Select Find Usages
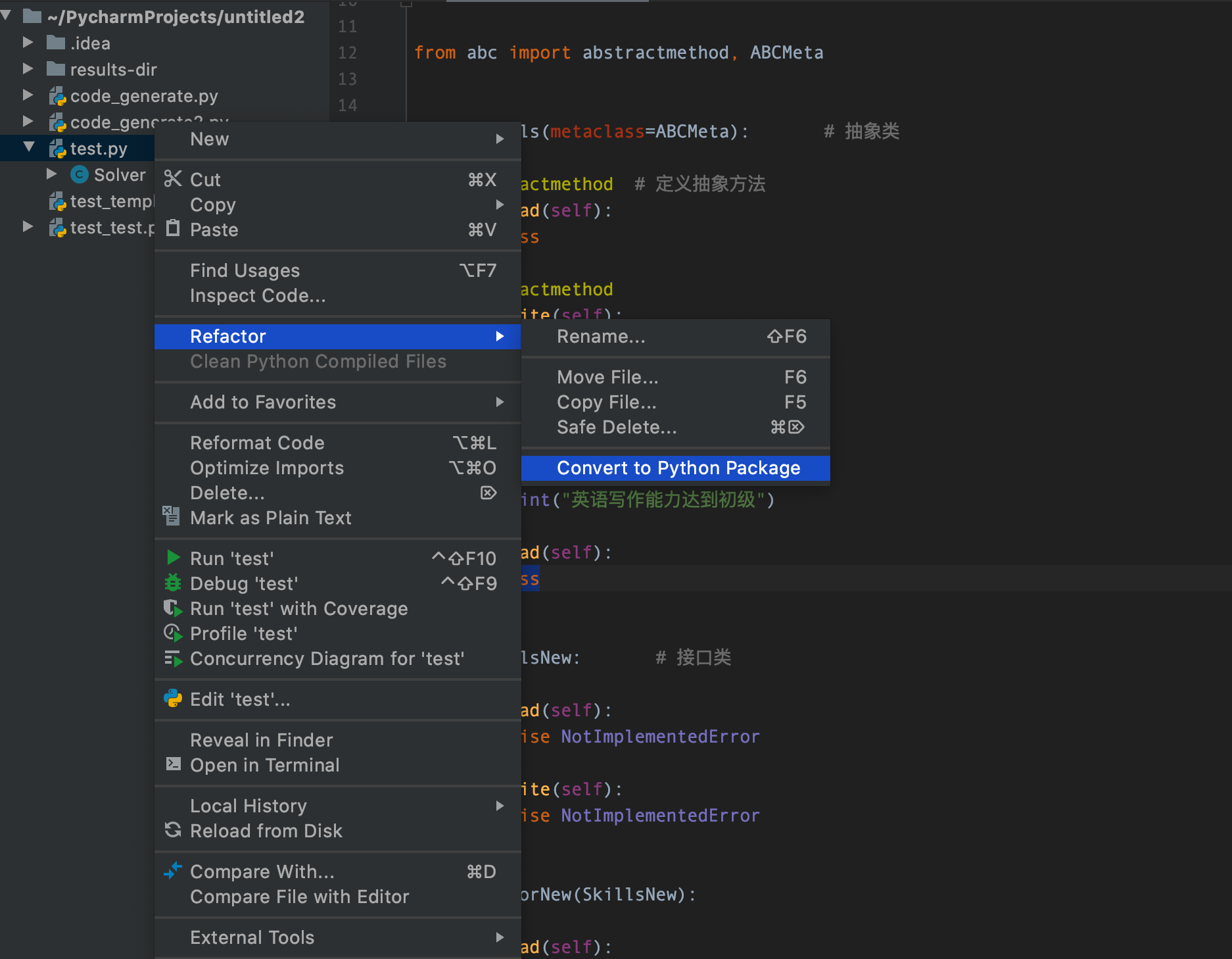 point(338,270)
